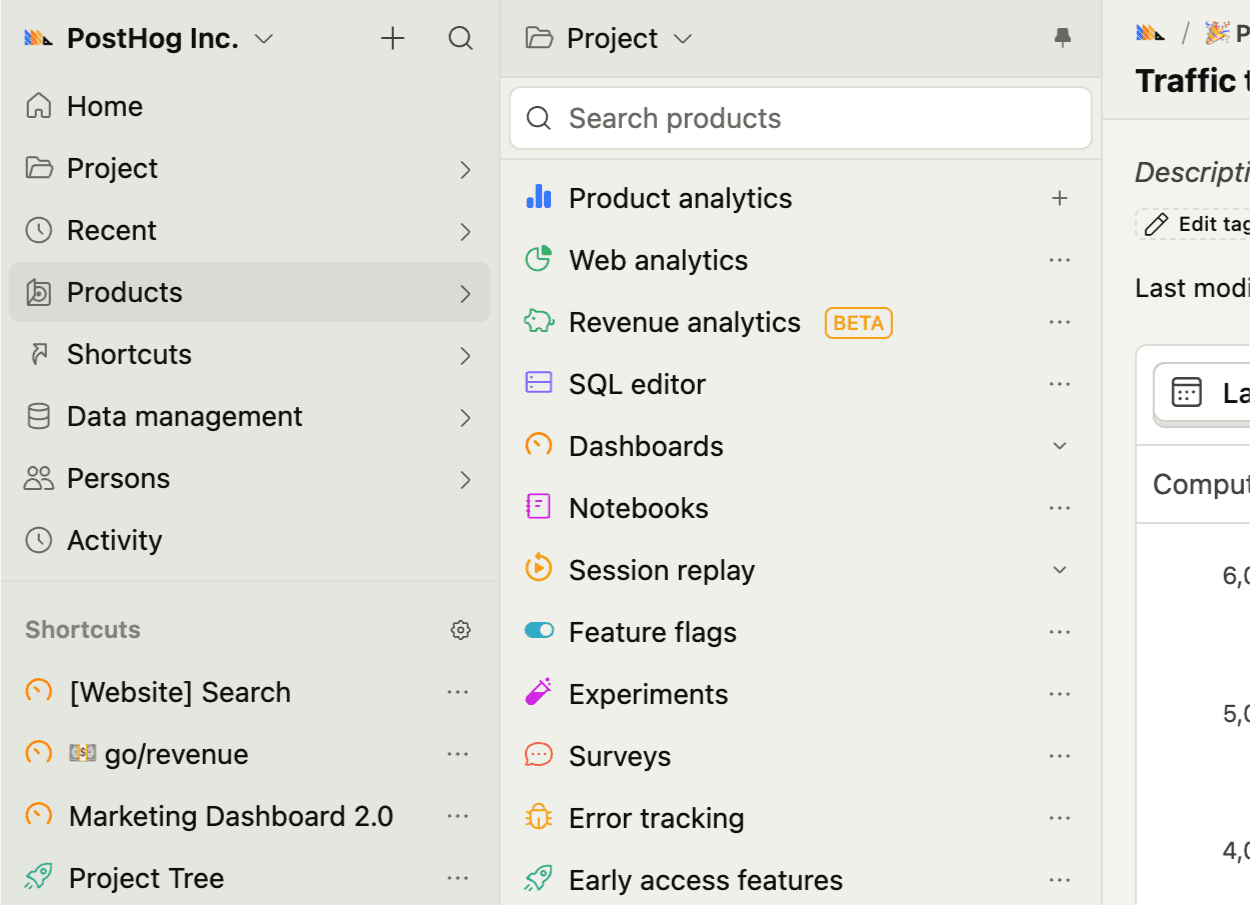1250x905 pixels.
Task: Click the Persons people icon
Action: point(38,478)
